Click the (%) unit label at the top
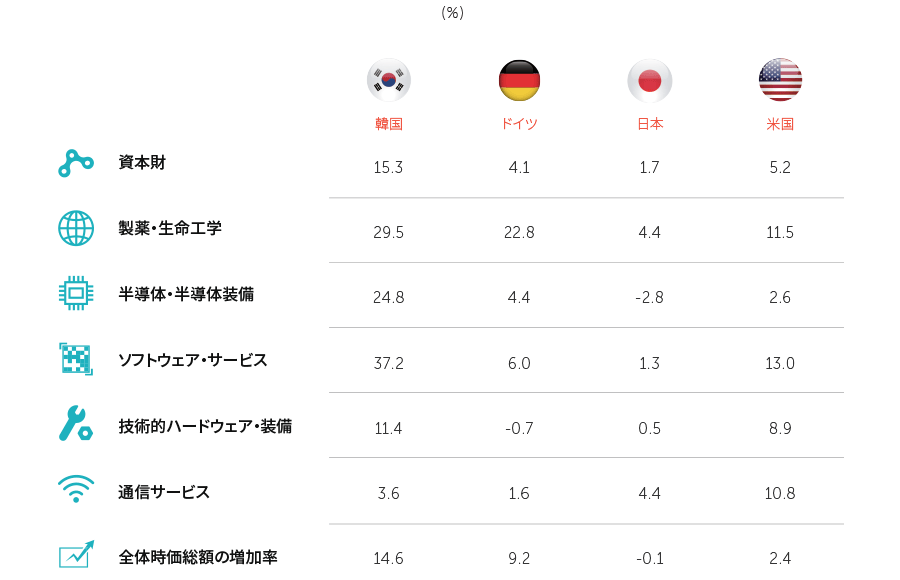 coord(452,13)
